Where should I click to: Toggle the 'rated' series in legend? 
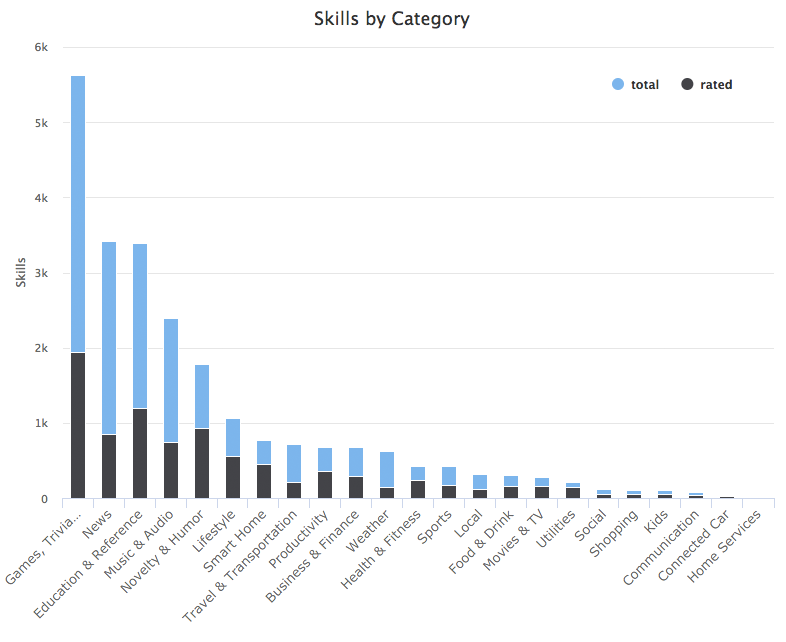coord(716,85)
